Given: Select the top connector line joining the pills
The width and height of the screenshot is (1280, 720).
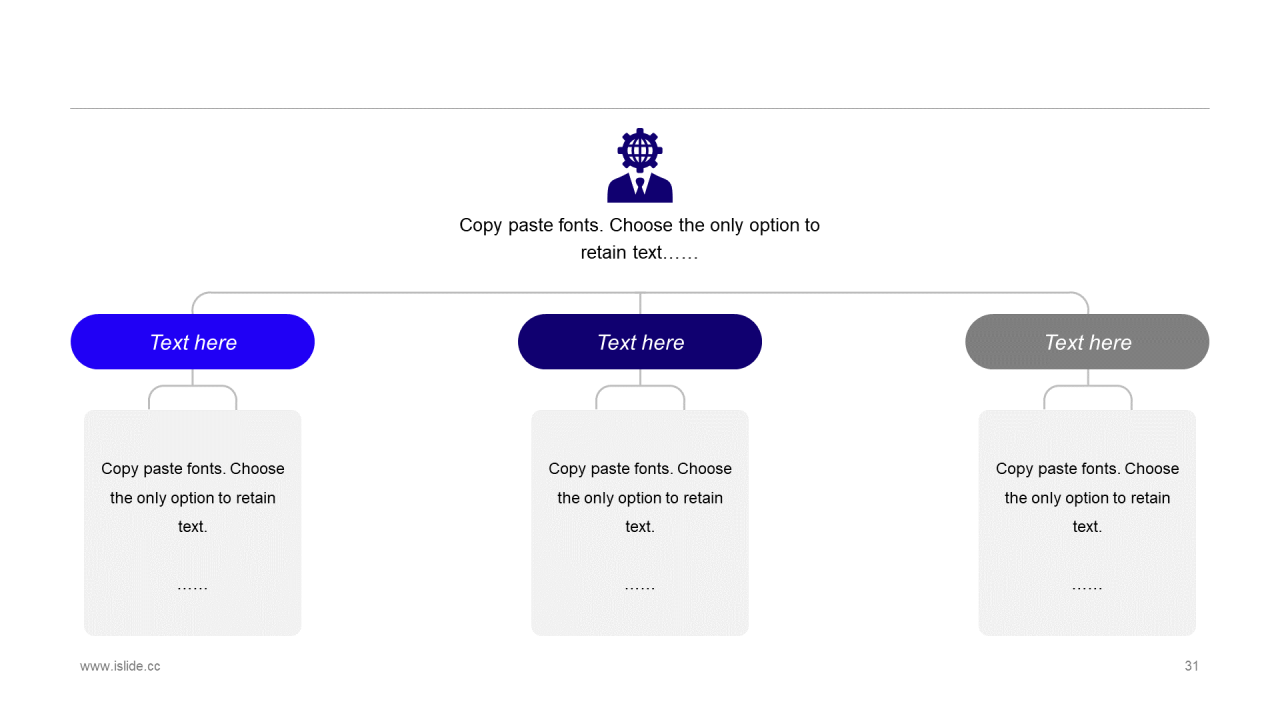Looking at the screenshot, I should [640, 293].
